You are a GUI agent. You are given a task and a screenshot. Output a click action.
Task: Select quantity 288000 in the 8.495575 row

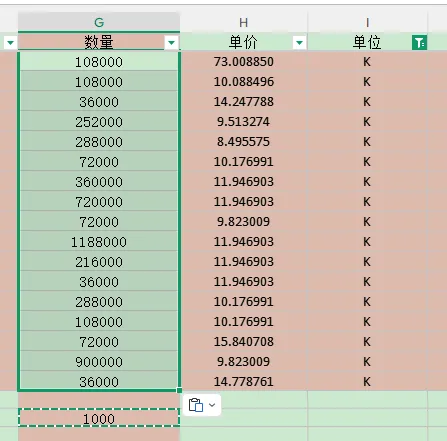pyautogui.click(x=99, y=142)
